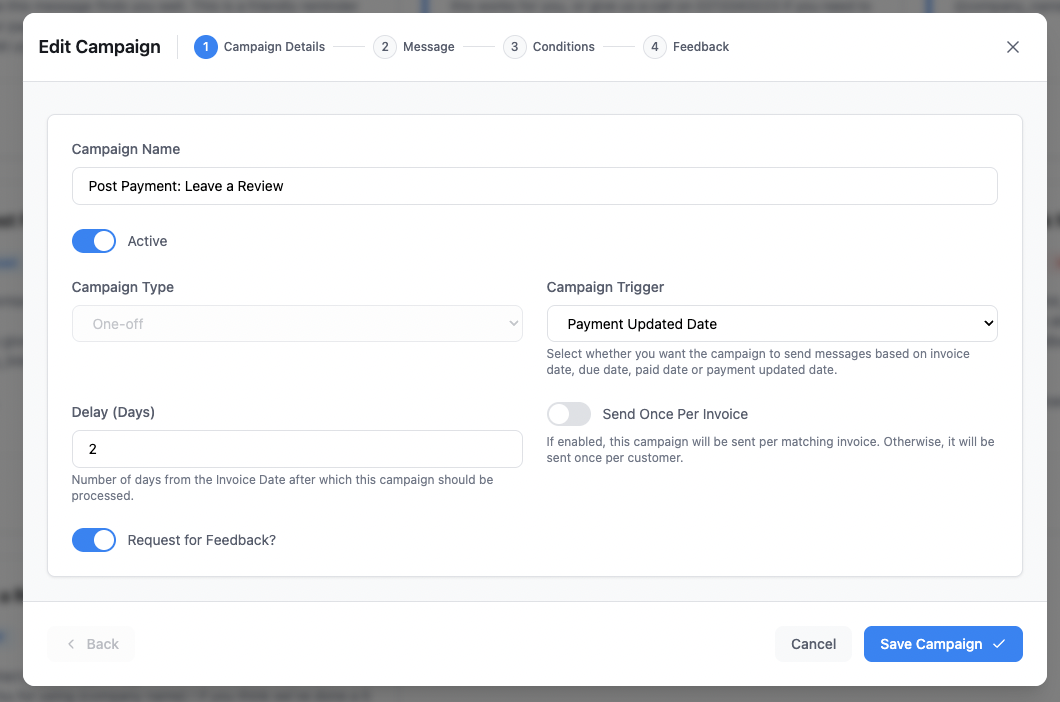Cancel editing the campaign
This screenshot has height=702, width=1060.
(813, 644)
